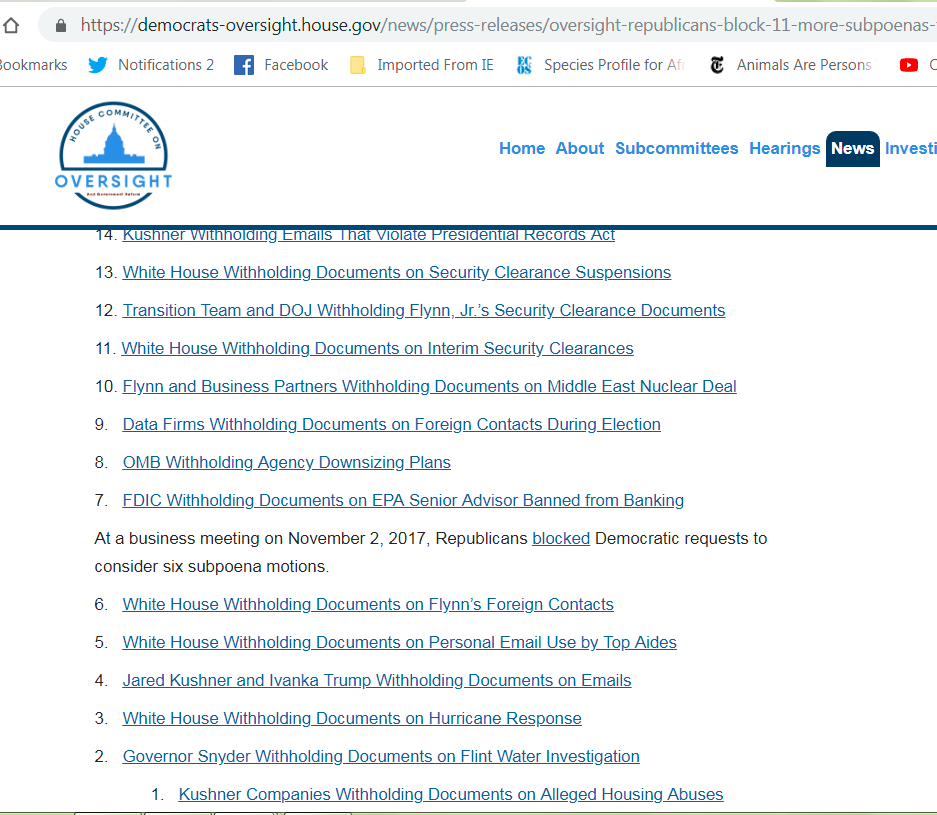Image resolution: width=937 pixels, height=815 pixels.
Task: Open FDIC EPA Senior Advisor link
Action: click(403, 500)
